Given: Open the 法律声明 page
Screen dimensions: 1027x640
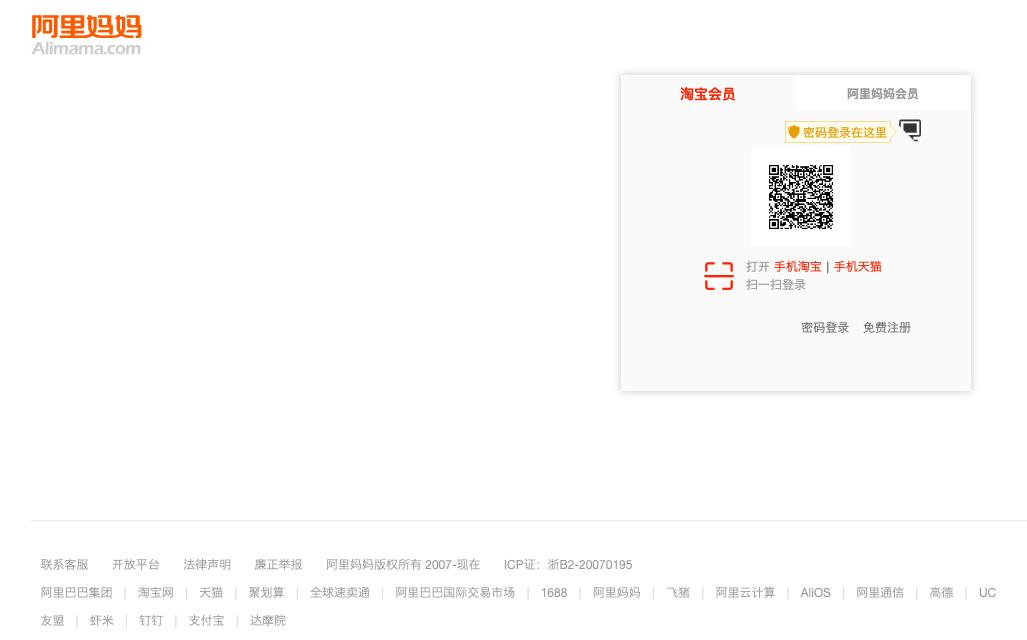Looking at the screenshot, I should coord(206,564).
